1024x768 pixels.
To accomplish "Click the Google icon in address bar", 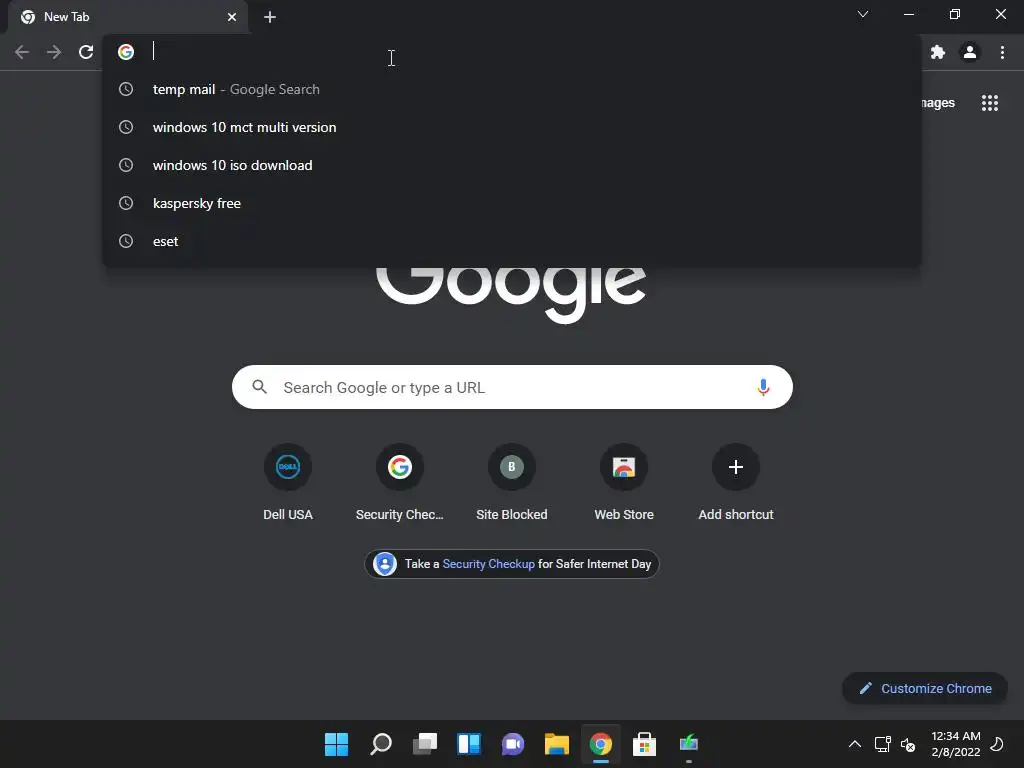I will point(126,52).
